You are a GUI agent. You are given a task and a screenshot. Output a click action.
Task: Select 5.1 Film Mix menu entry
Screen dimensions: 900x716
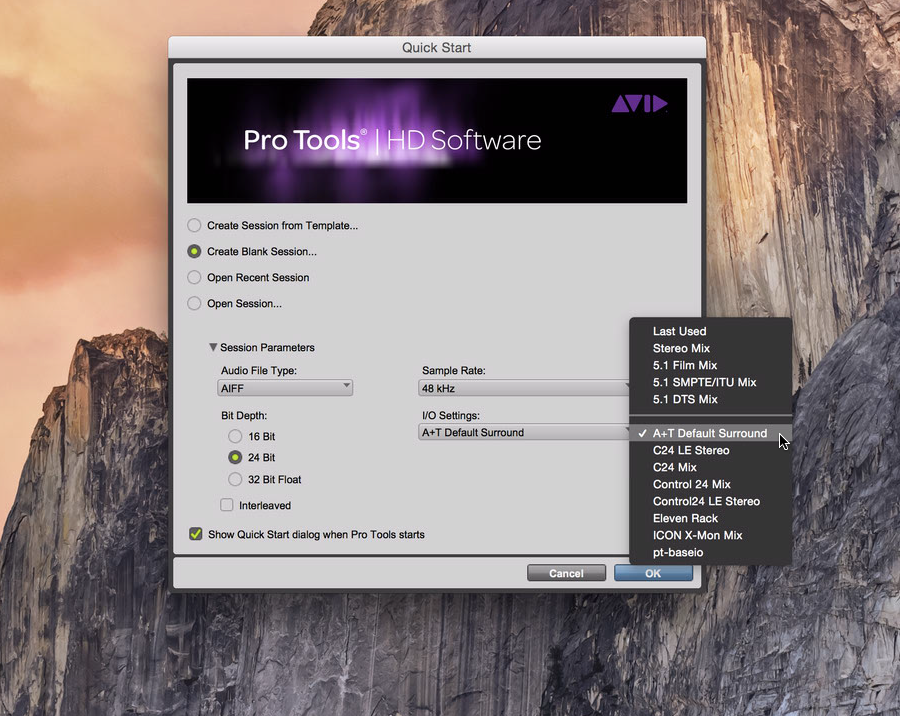(x=685, y=365)
